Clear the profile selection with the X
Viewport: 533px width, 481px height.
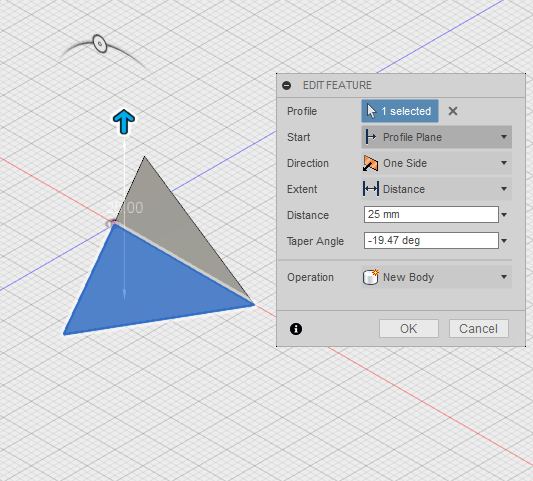pyautogui.click(x=453, y=111)
